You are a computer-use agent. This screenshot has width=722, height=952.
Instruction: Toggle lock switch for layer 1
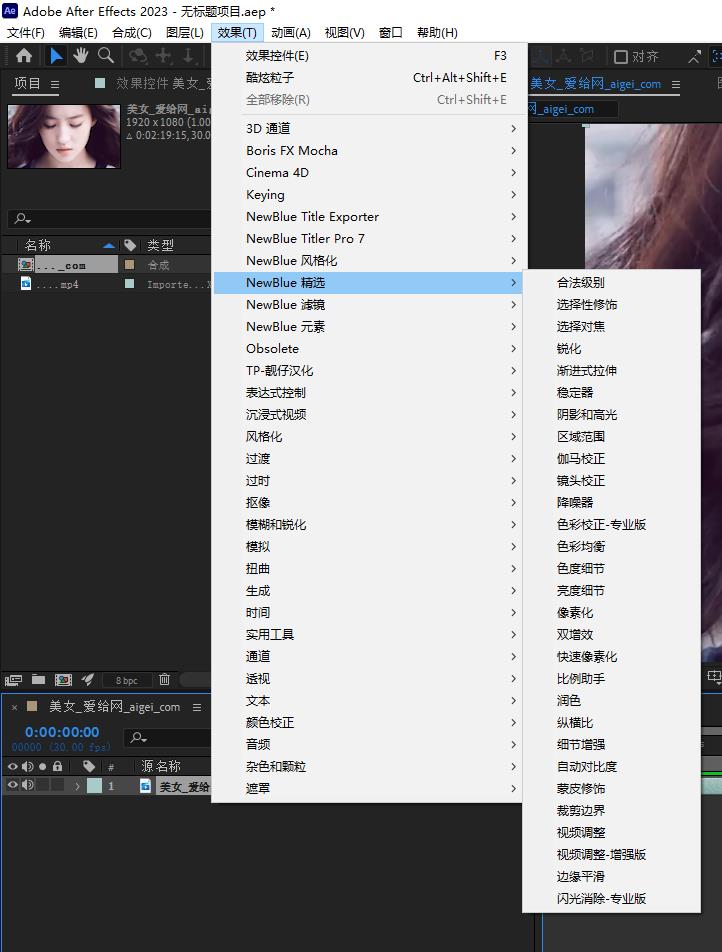coord(57,785)
